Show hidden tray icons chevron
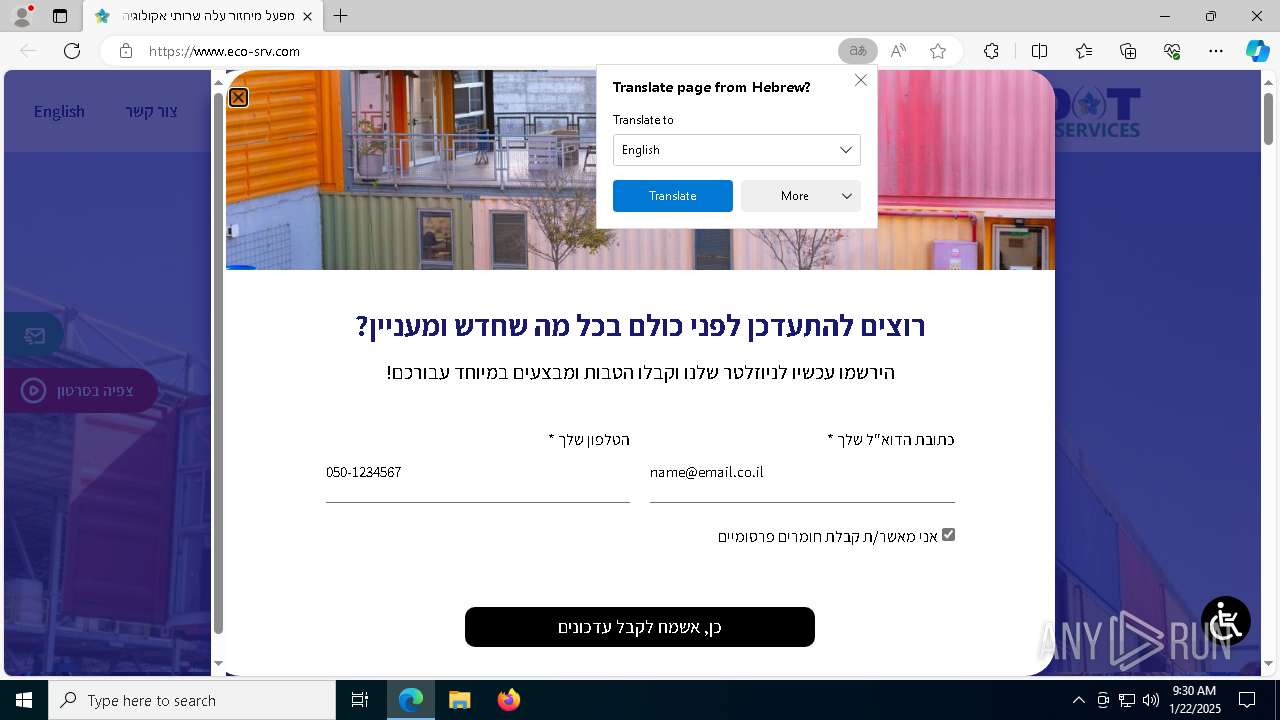The width and height of the screenshot is (1280, 720). click(x=1078, y=700)
